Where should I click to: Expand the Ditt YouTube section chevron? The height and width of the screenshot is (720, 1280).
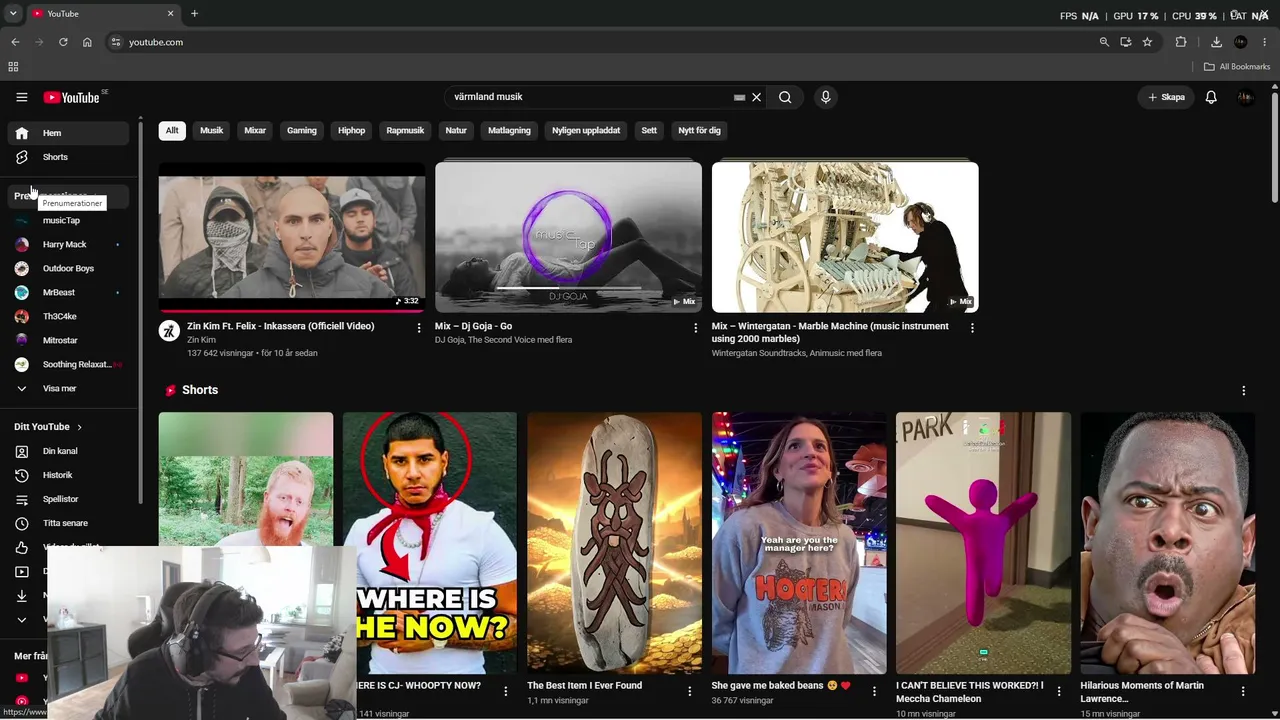click(80, 427)
